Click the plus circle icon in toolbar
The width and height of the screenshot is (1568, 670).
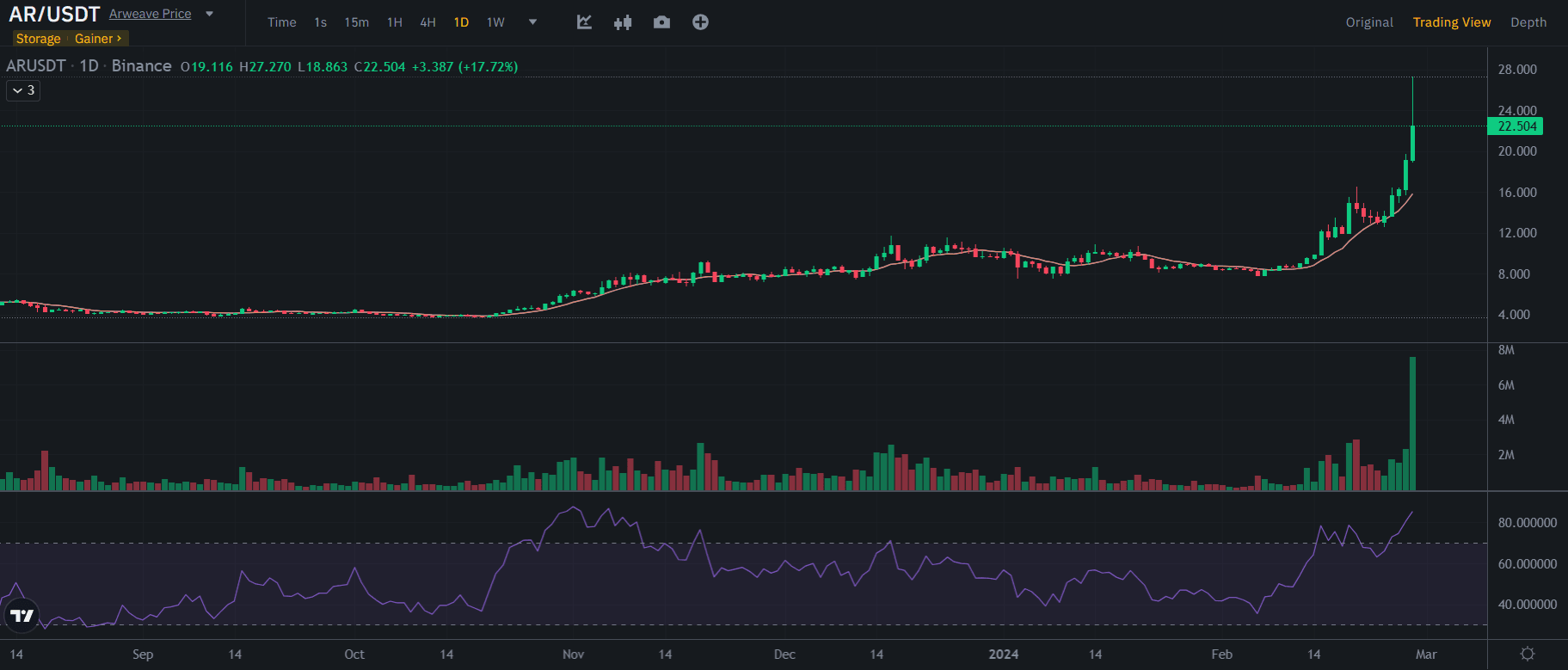(x=700, y=22)
